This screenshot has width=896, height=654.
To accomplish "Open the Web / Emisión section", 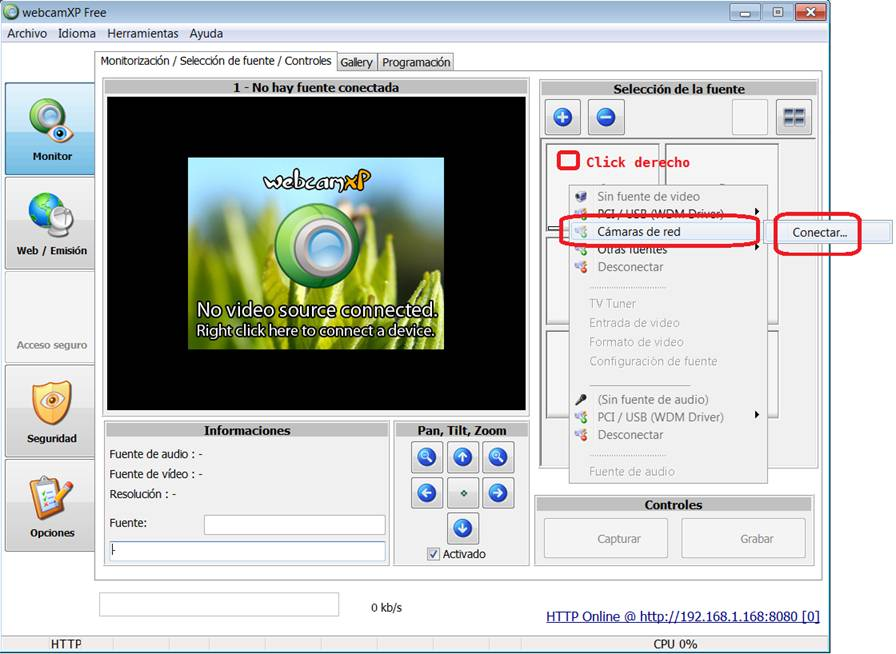I will coord(49,222).
